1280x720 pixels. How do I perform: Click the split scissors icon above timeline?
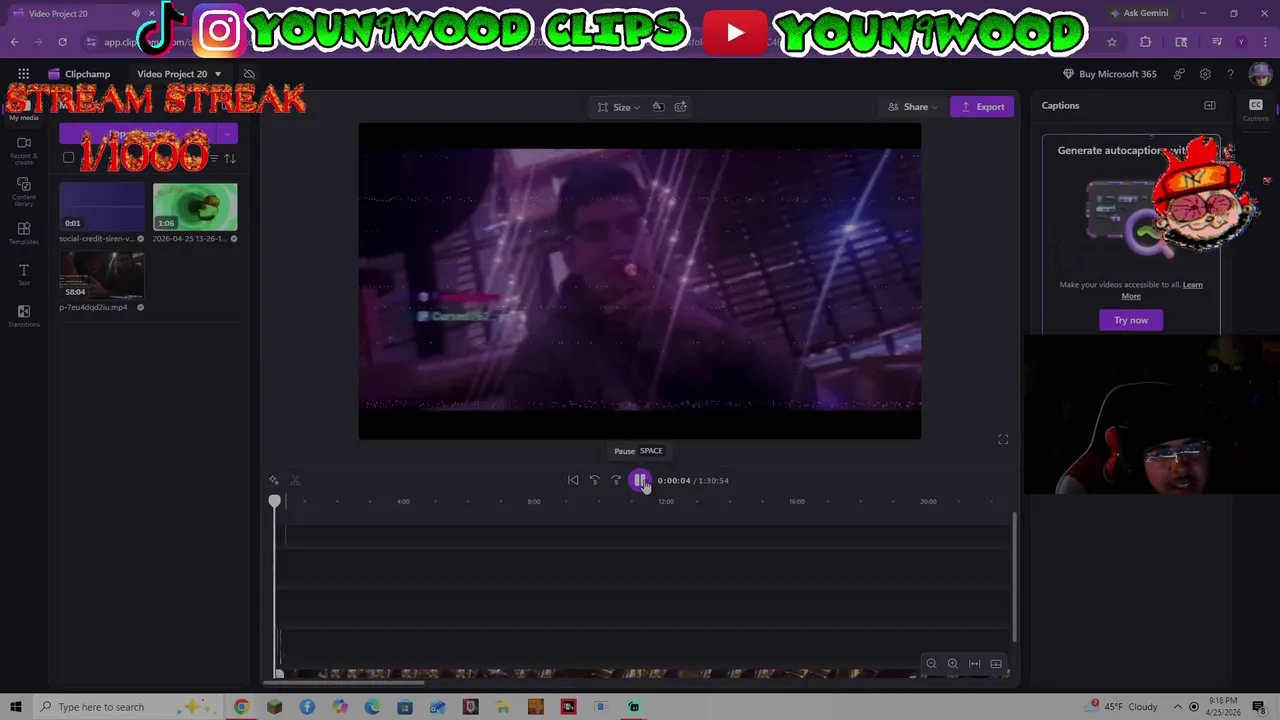click(x=295, y=480)
